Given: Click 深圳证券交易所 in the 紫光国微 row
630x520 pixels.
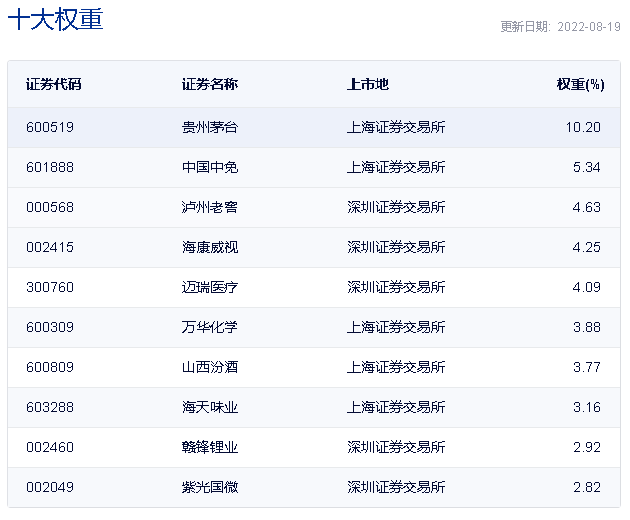Looking at the screenshot, I should pos(396,487).
